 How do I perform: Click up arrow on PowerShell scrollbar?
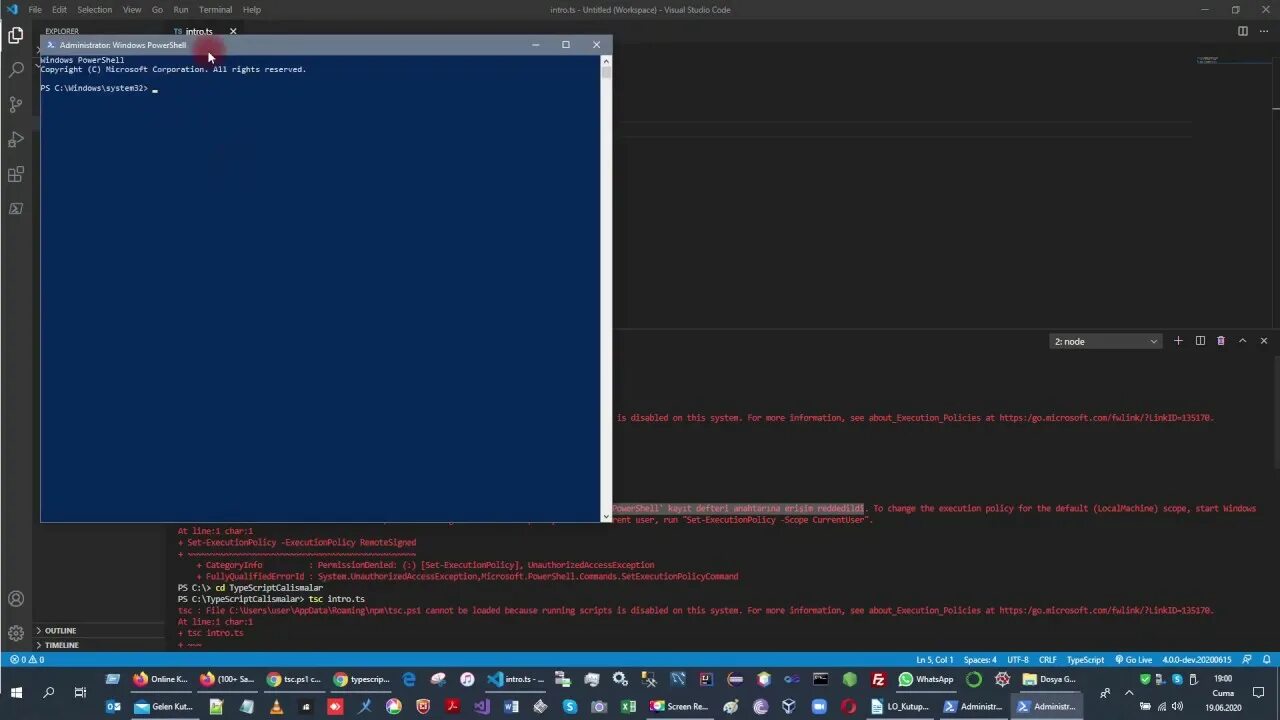coord(605,60)
